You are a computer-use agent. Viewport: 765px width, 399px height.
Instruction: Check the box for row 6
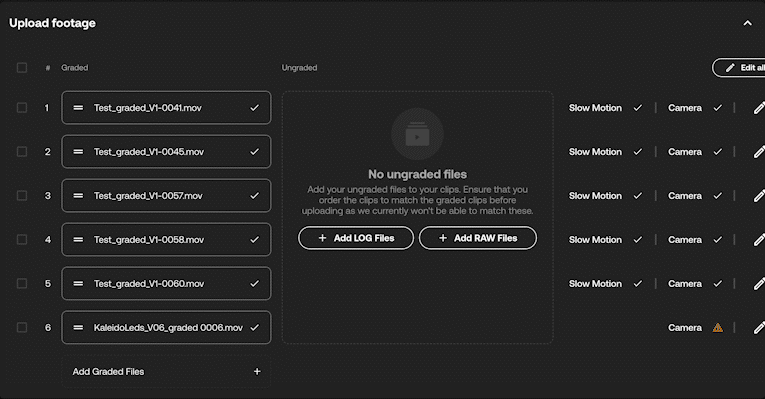click(x=22, y=327)
